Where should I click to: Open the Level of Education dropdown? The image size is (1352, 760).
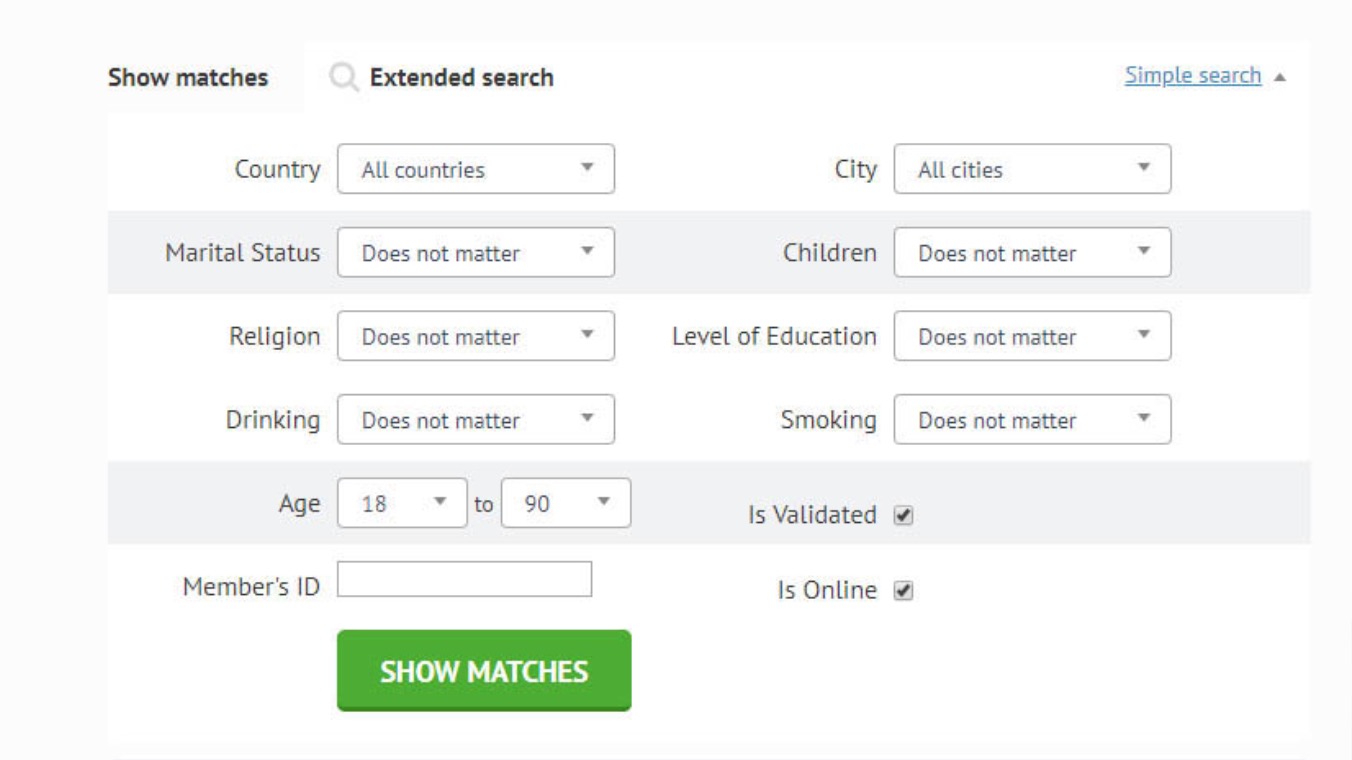1032,336
